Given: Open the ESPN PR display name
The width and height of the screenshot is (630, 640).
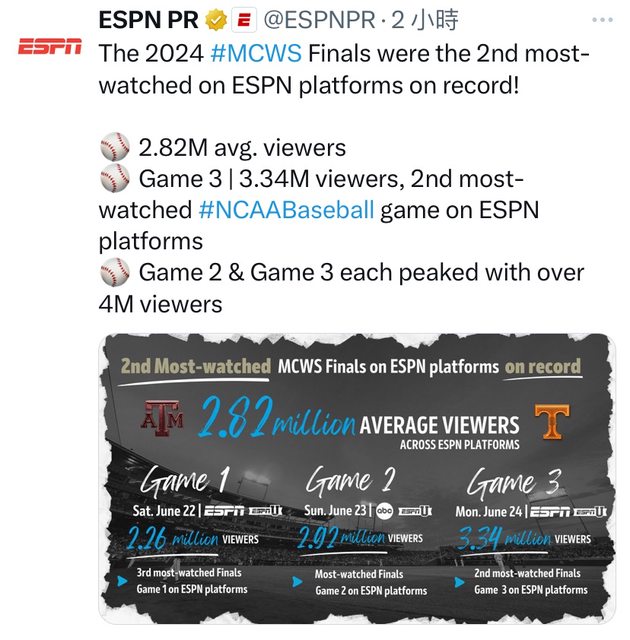Looking at the screenshot, I should click(x=148, y=19).
